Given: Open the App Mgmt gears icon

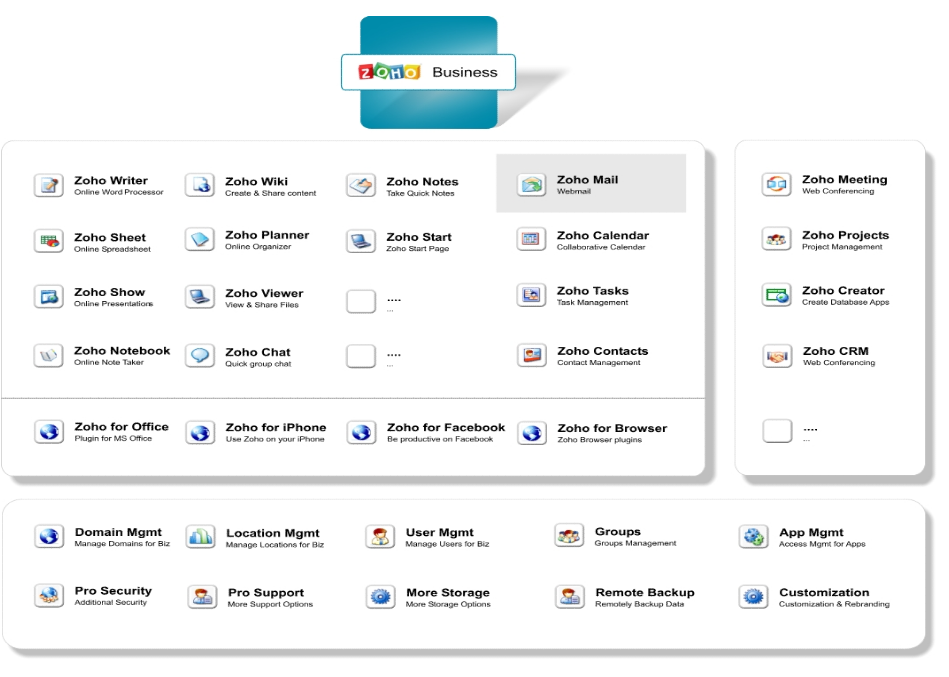Looking at the screenshot, I should pos(754,537).
